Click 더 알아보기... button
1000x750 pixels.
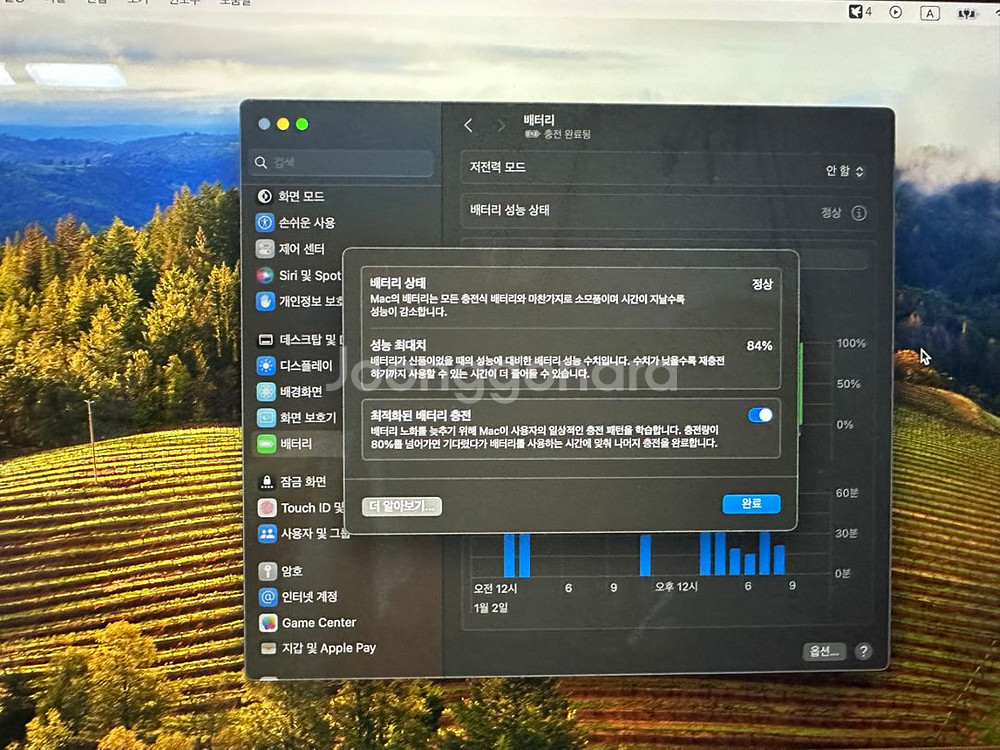(402, 506)
